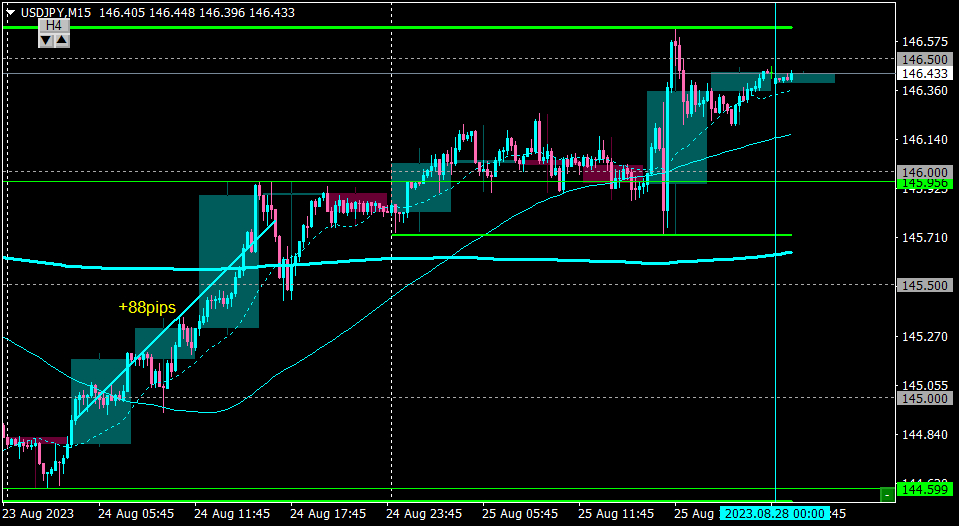This screenshot has height=526, width=959.
Task: Click the H4 timeframe button
Action: coord(54,25)
